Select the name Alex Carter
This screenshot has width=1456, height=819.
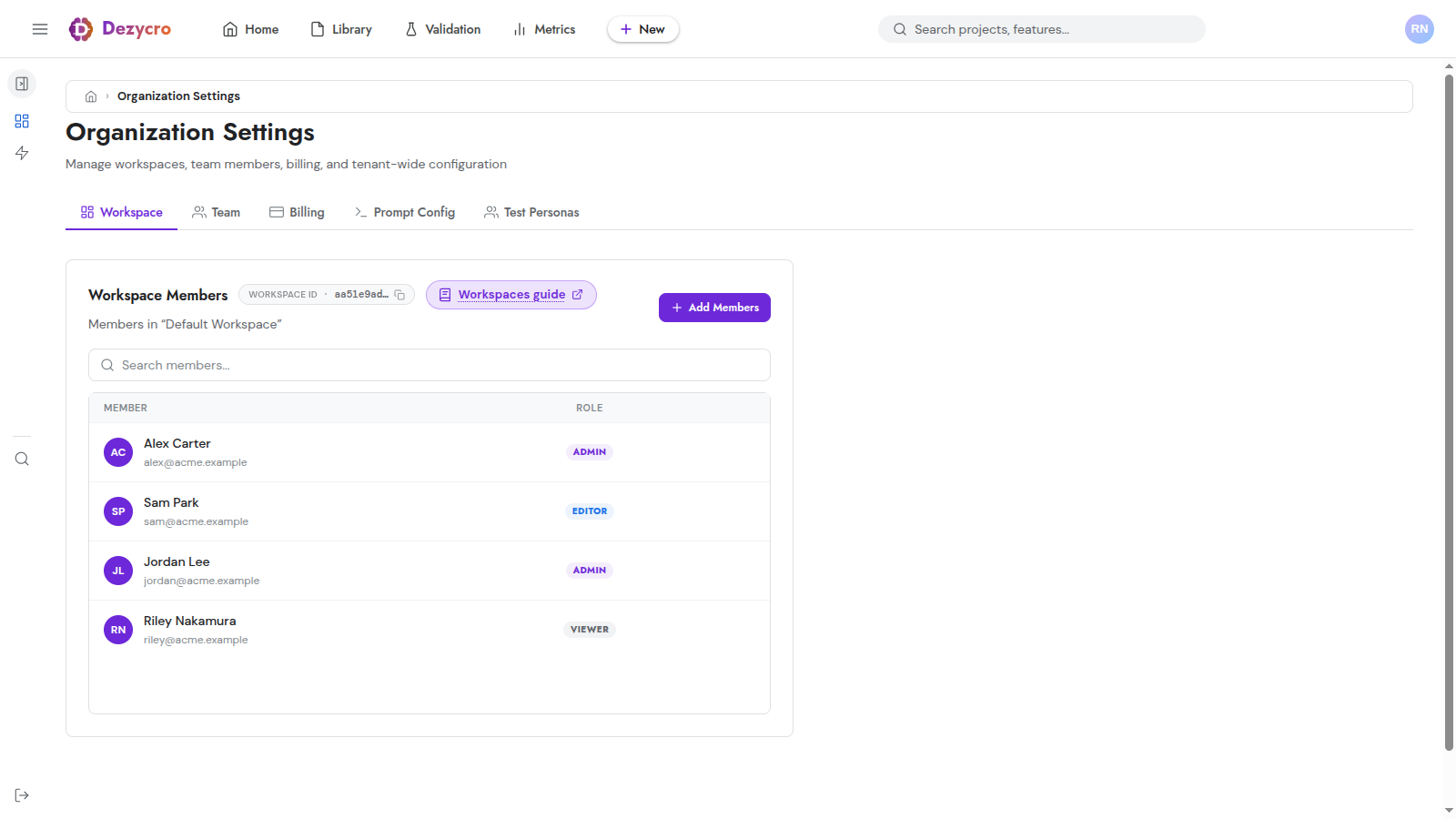click(177, 443)
